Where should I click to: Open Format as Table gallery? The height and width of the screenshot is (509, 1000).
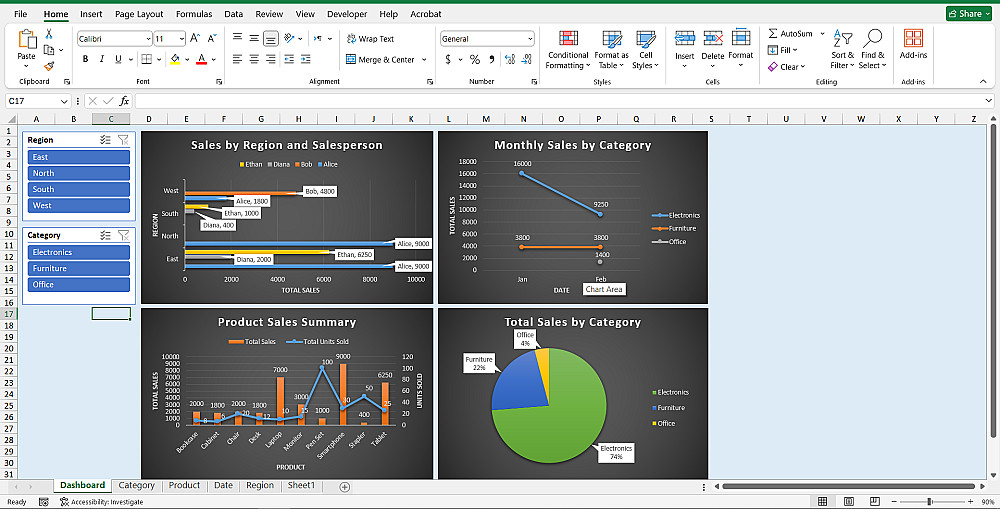(611, 50)
